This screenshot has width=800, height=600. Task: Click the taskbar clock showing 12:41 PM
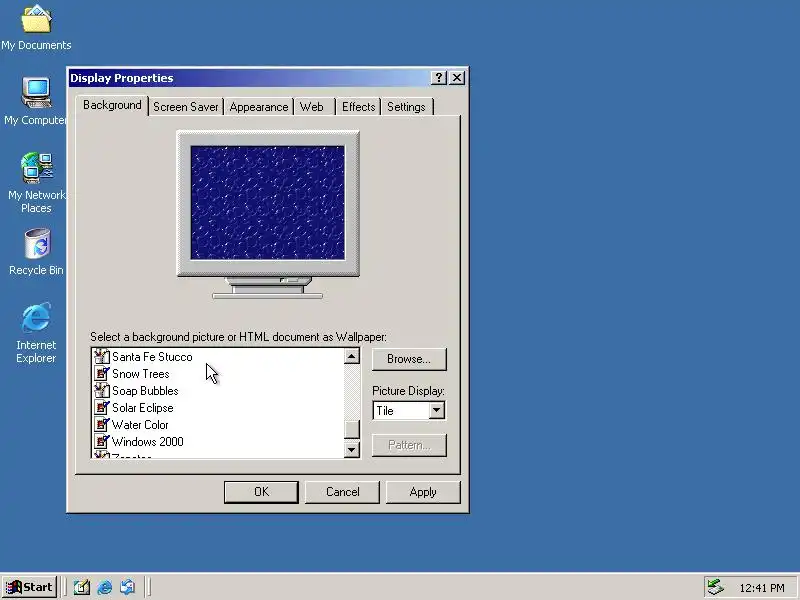point(762,588)
